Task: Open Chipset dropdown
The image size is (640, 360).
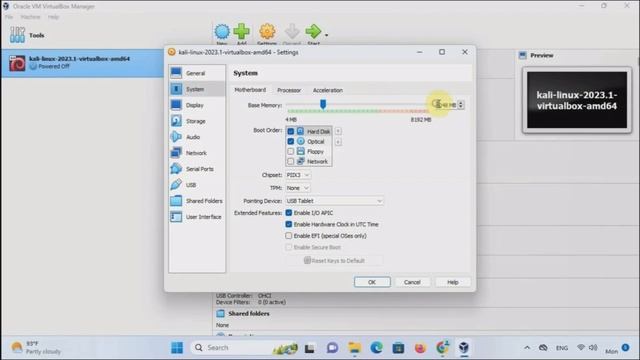Action: point(298,175)
